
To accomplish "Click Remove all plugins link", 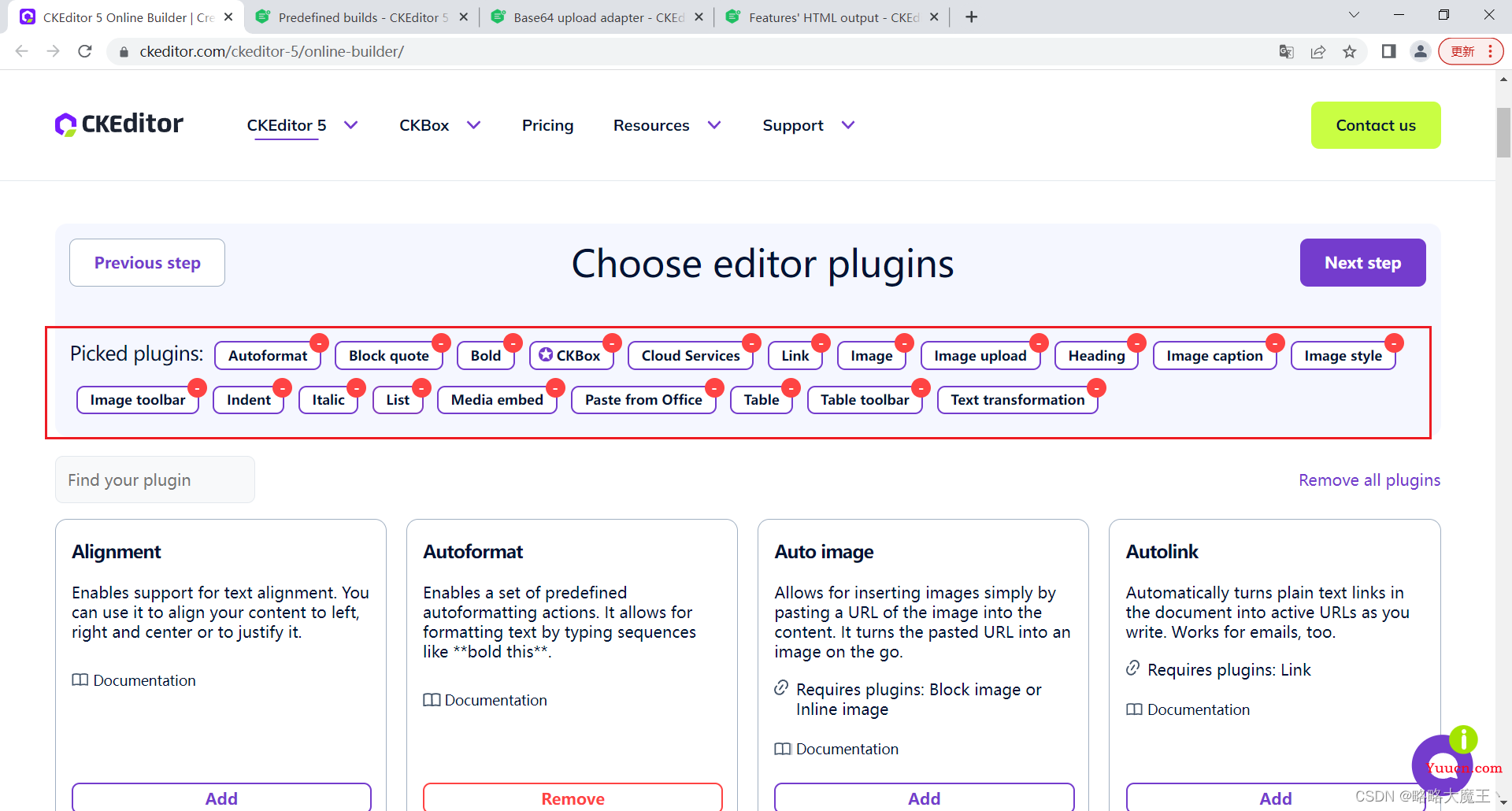I will tap(1369, 480).
